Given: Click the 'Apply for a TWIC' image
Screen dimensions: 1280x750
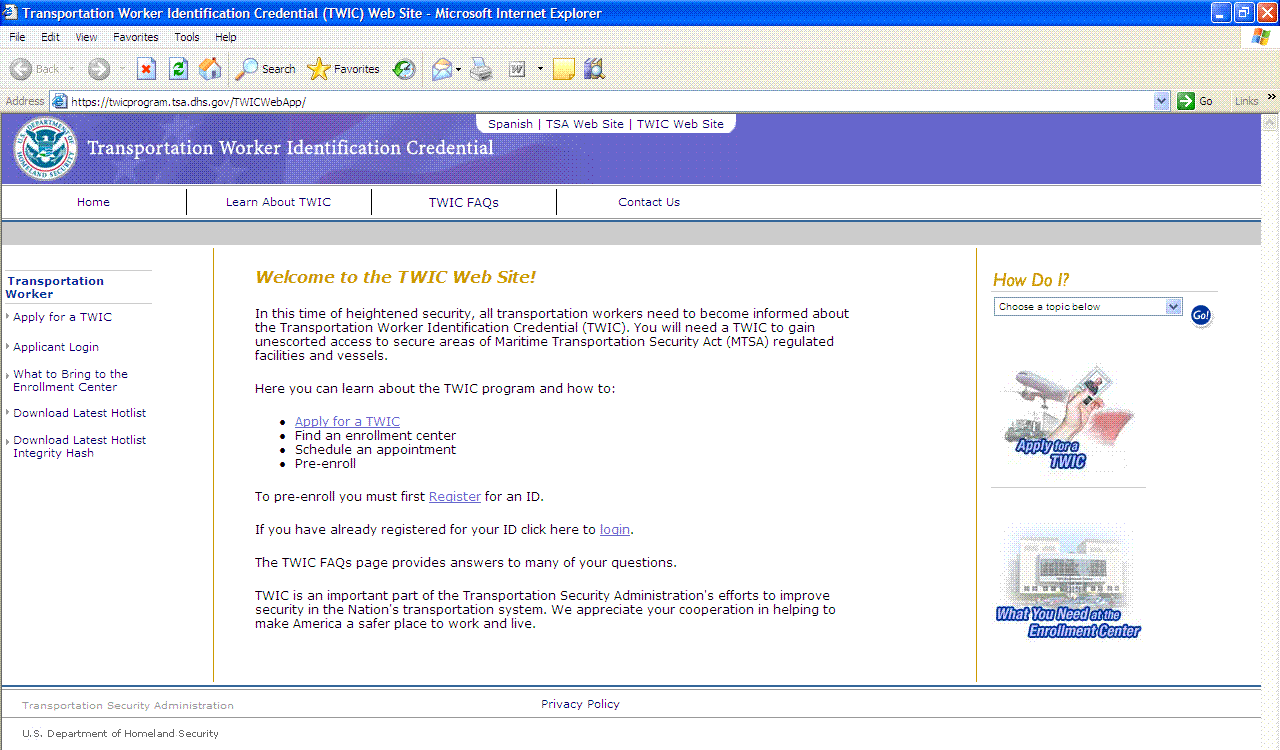Looking at the screenshot, I should (1068, 418).
